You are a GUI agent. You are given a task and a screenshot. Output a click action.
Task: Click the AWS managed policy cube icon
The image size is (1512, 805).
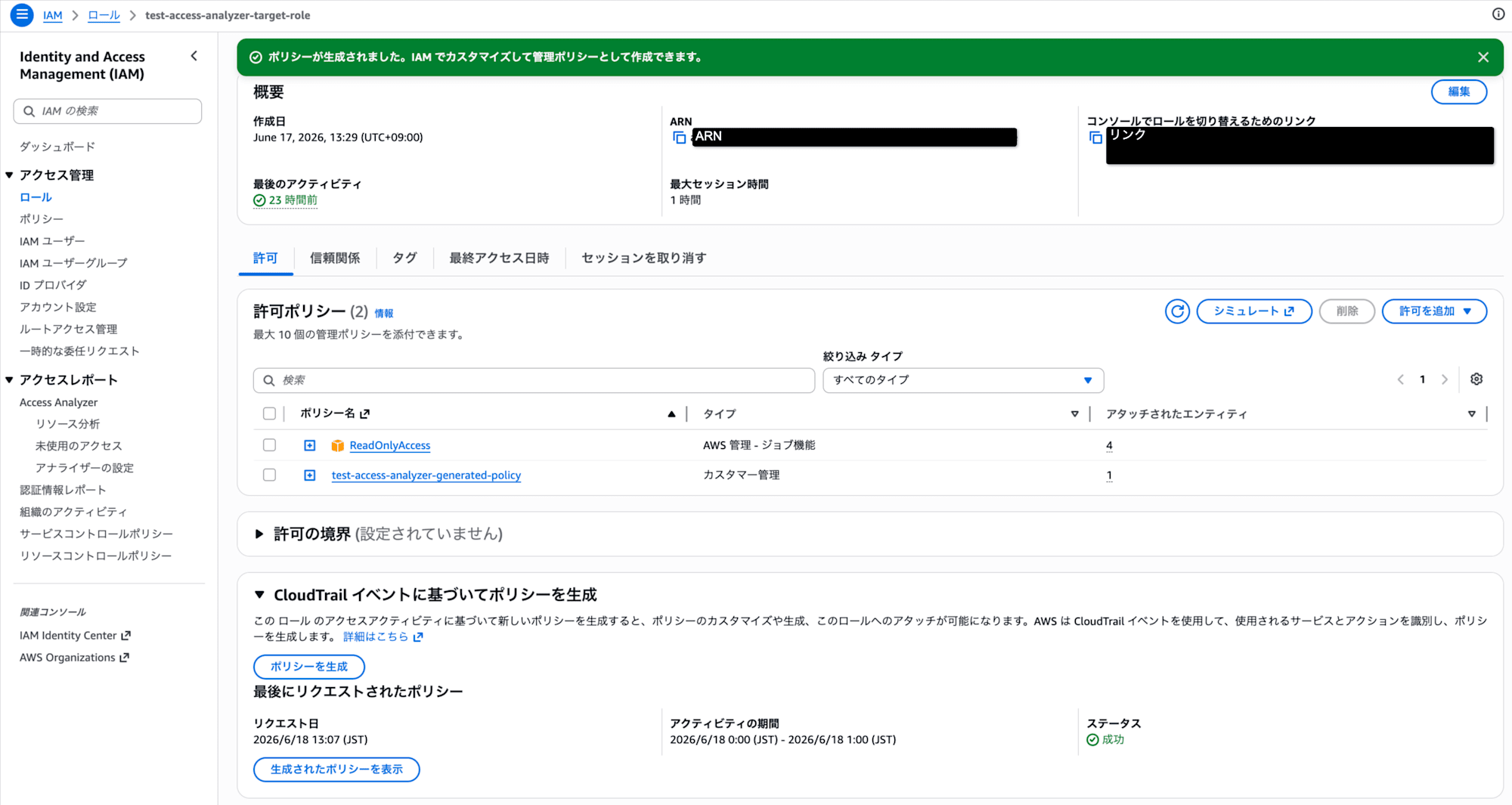tap(338, 446)
